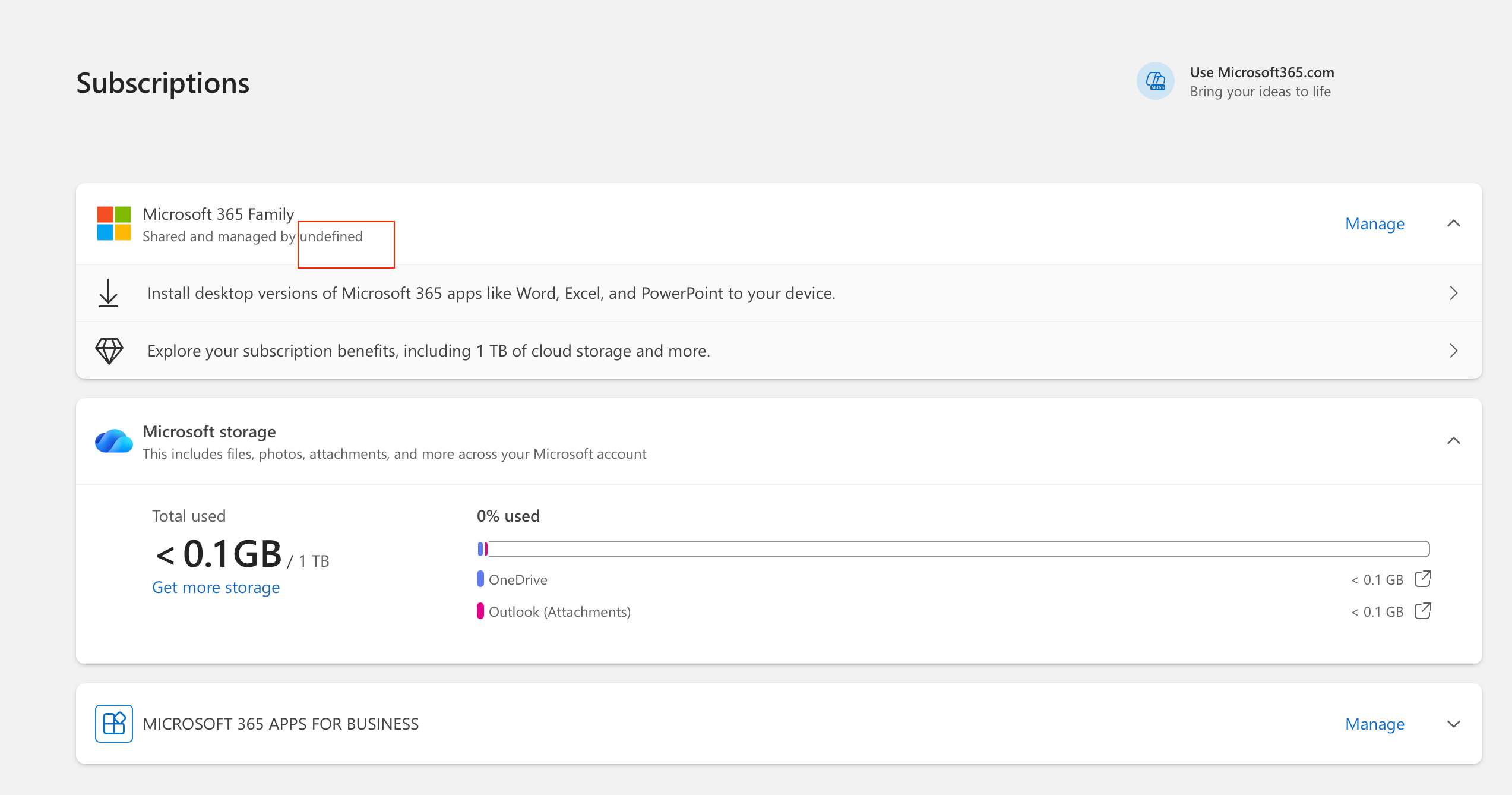The image size is (1512, 795).
Task: Click the Total used label
Action: 189,516
